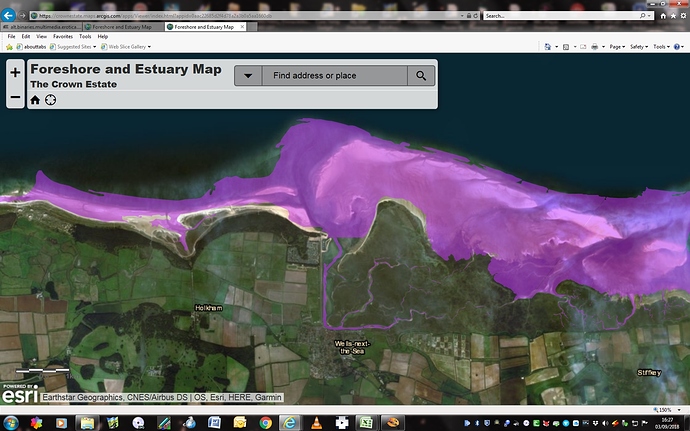Expand the address bar history dropdown
Screen dimensions: 690x431
pyautogui.click(x=462, y=16)
